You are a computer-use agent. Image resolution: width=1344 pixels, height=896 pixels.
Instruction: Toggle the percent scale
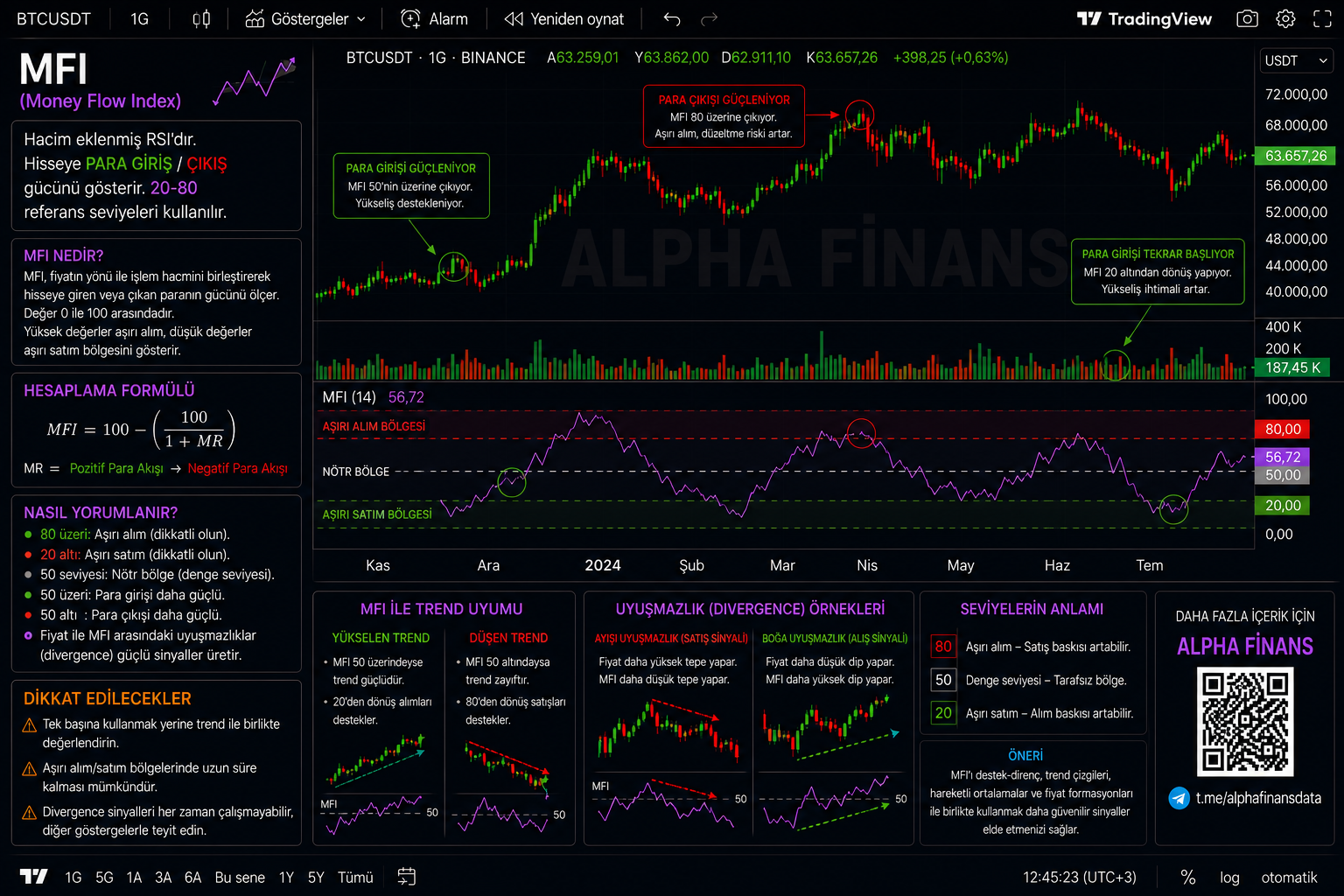pyautogui.click(x=1187, y=878)
